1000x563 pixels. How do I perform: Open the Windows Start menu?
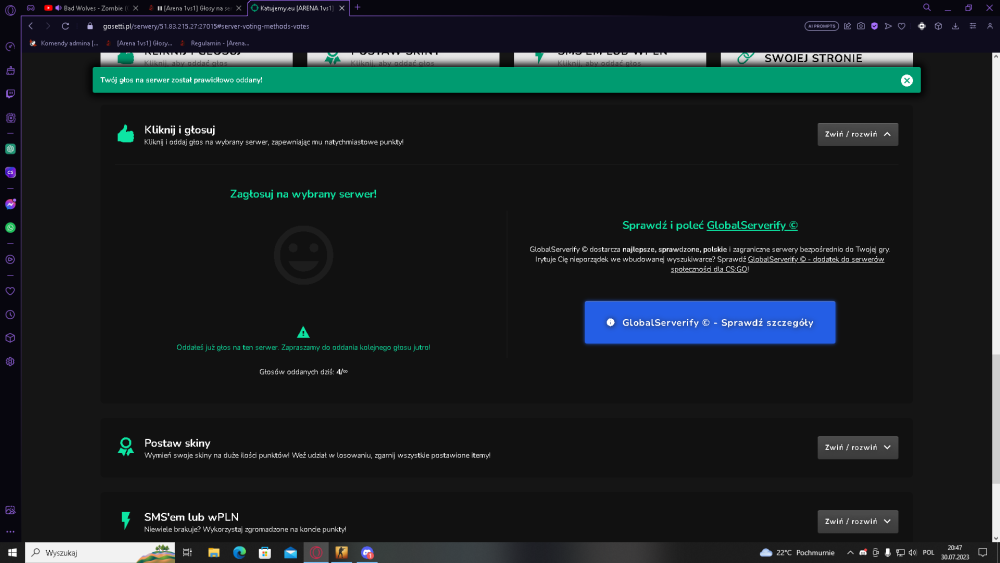pyautogui.click(x=11, y=552)
